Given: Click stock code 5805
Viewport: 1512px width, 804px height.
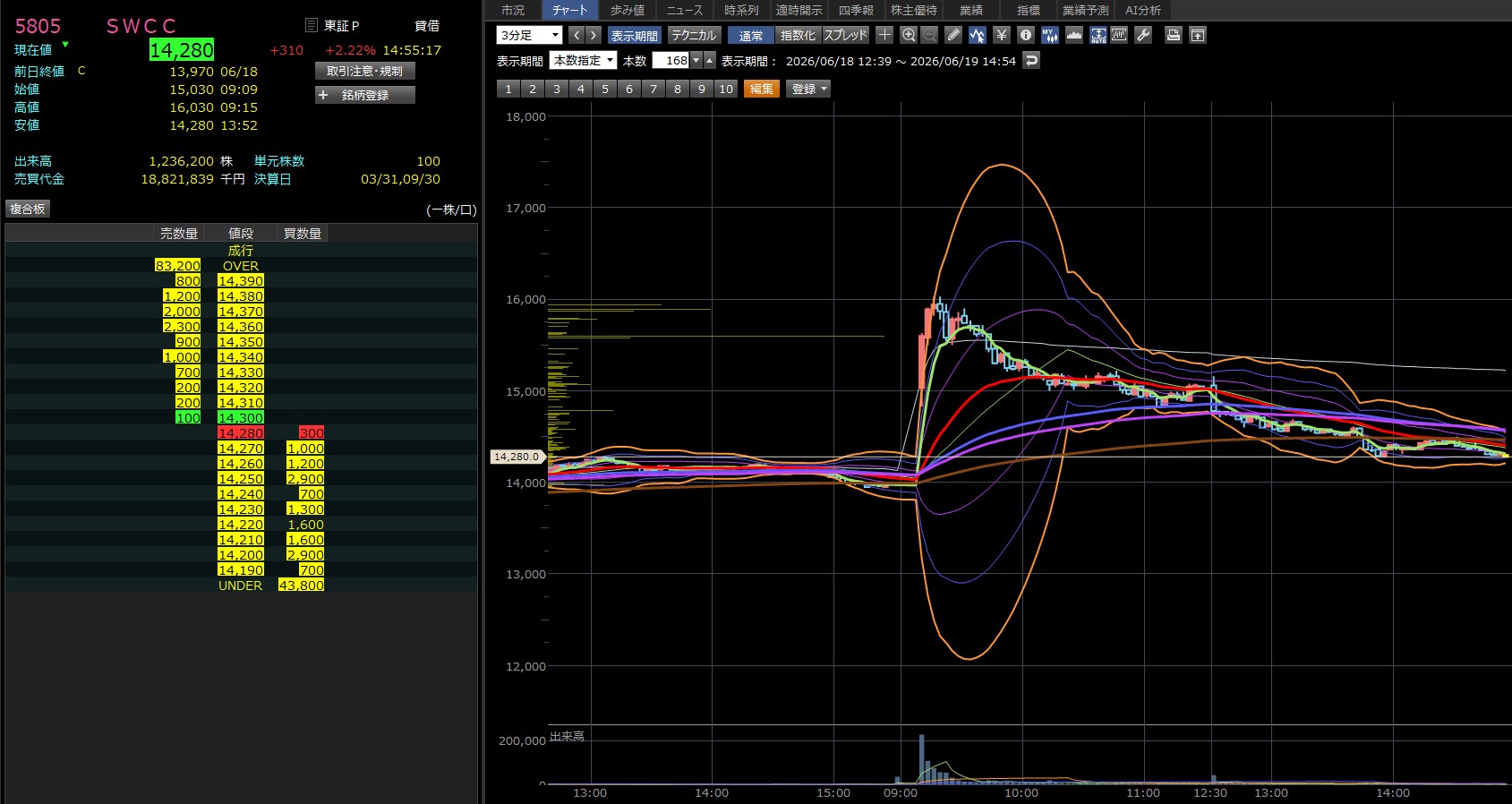Looking at the screenshot, I should pyautogui.click(x=38, y=26).
